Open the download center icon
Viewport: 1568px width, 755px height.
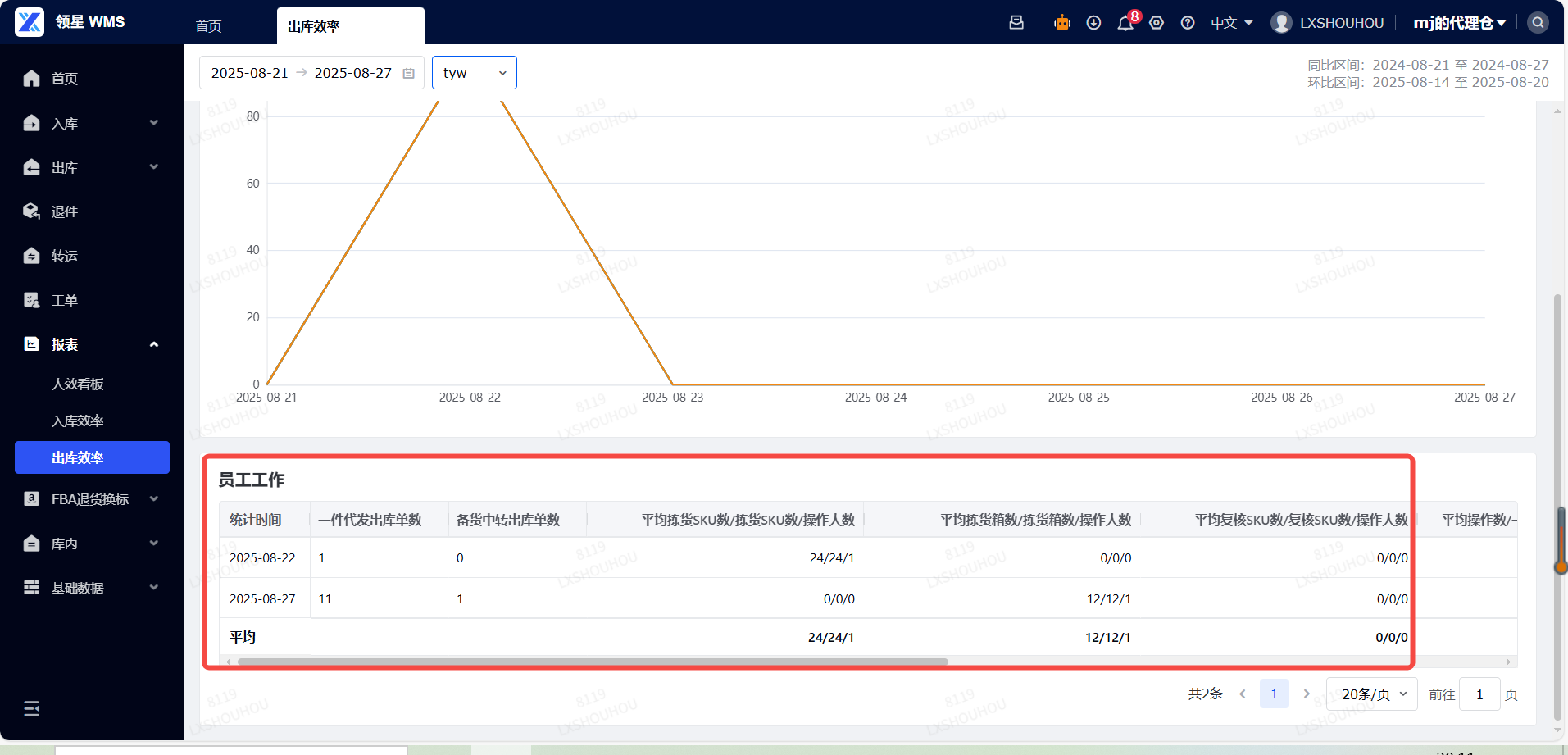(1093, 23)
